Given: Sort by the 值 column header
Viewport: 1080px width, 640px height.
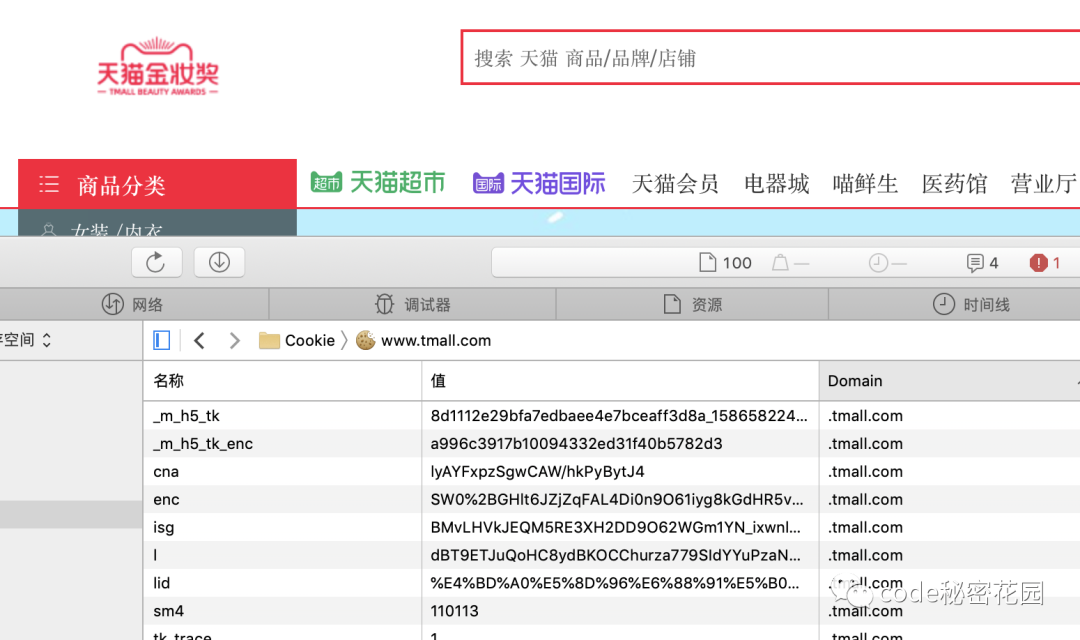Looking at the screenshot, I should click(620, 381).
